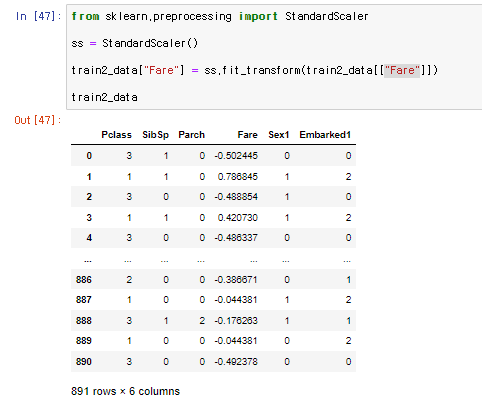Click the Embarked1 column header

tap(325, 135)
